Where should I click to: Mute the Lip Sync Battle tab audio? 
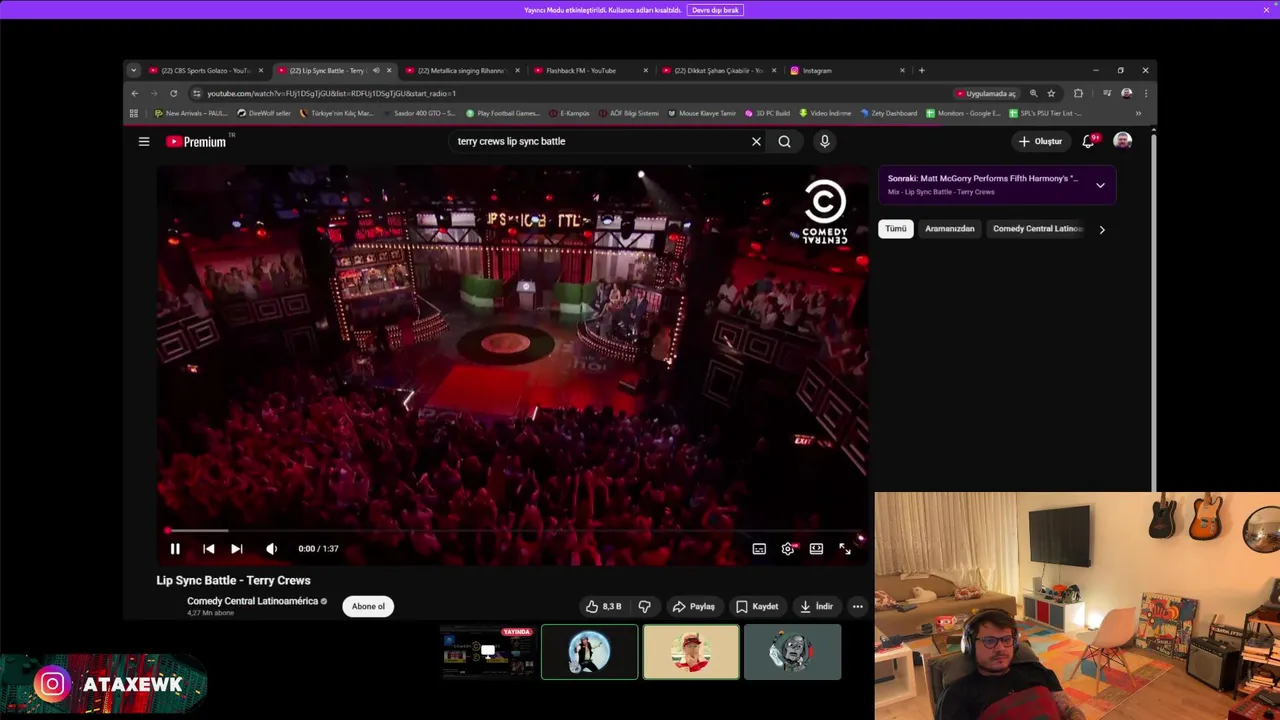376,71
